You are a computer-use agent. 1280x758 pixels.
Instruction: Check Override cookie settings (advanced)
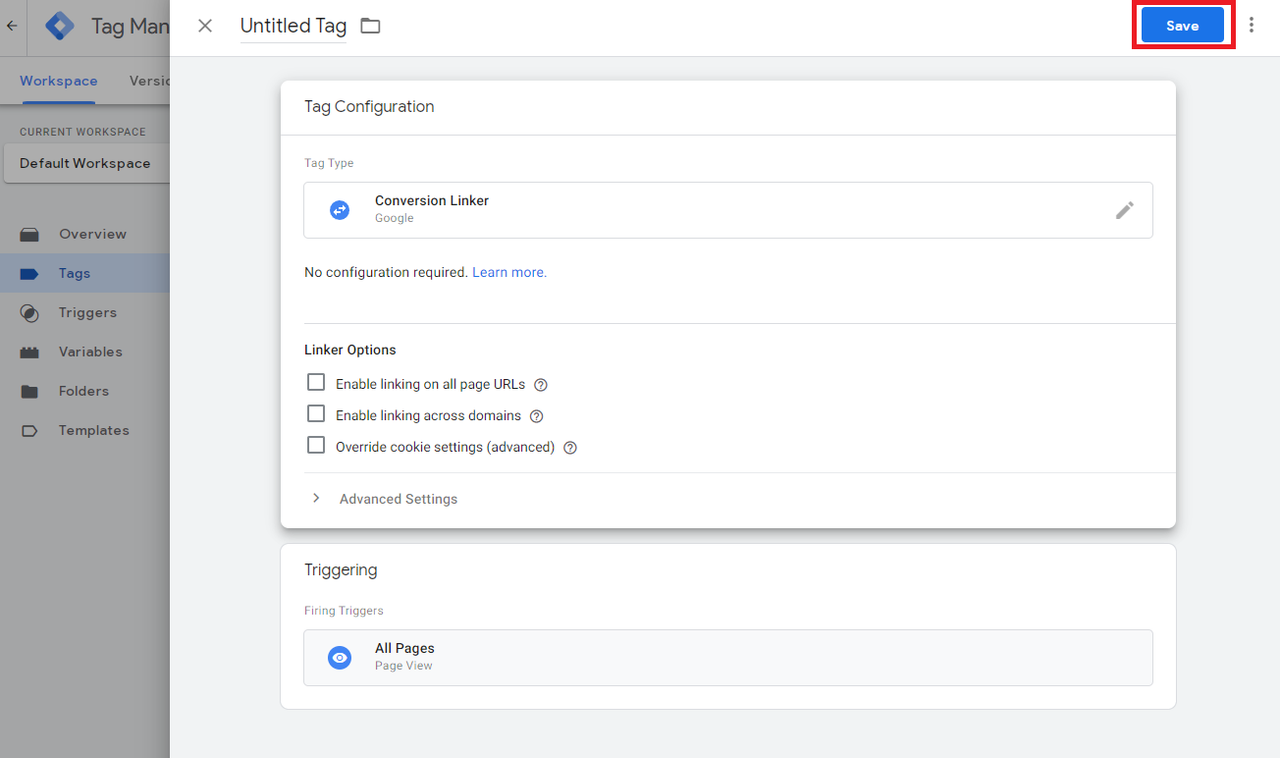click(x=316, y=445)
